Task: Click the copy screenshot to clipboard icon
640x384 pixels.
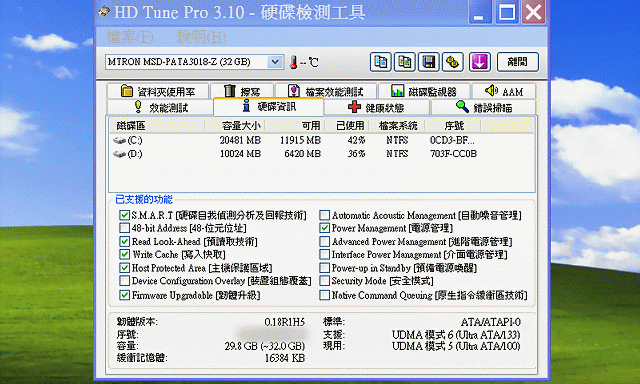Action: tap(404, 62)
